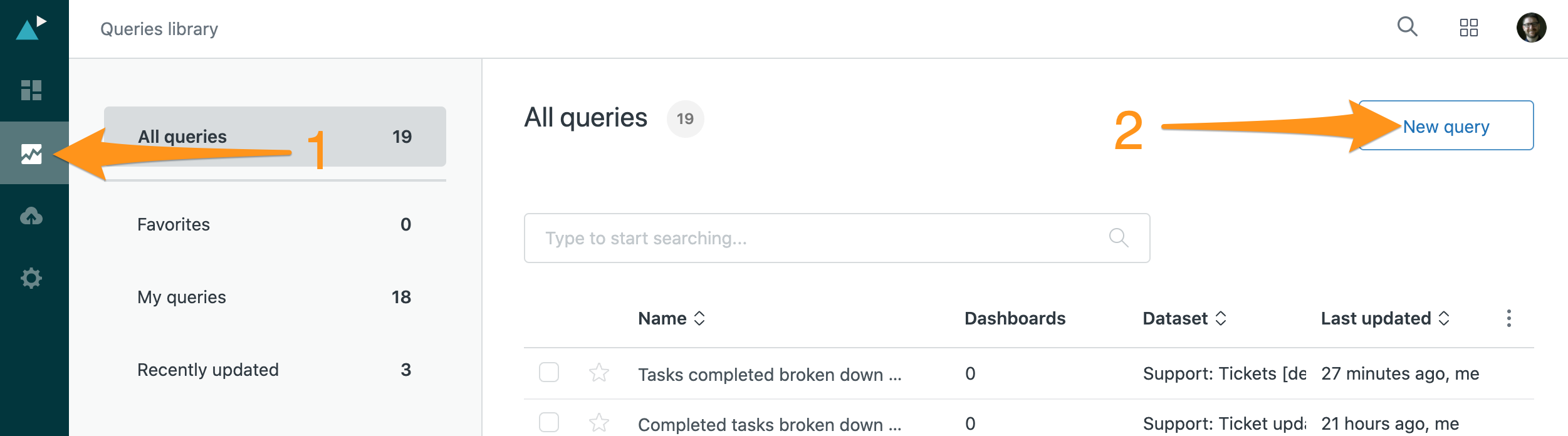Click the New query button
Screen dimensions: 1568x436
pos(1445,125)
